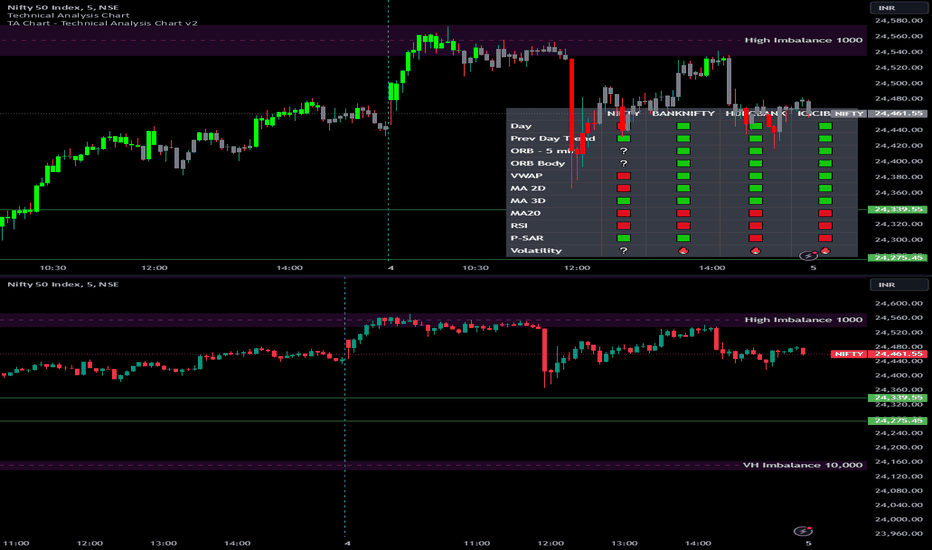Viewport: 932px width, 550px height.
Task: Click the NIFTY ORB Body question mark
Action: pyautogui.click(x=624, y=164)
